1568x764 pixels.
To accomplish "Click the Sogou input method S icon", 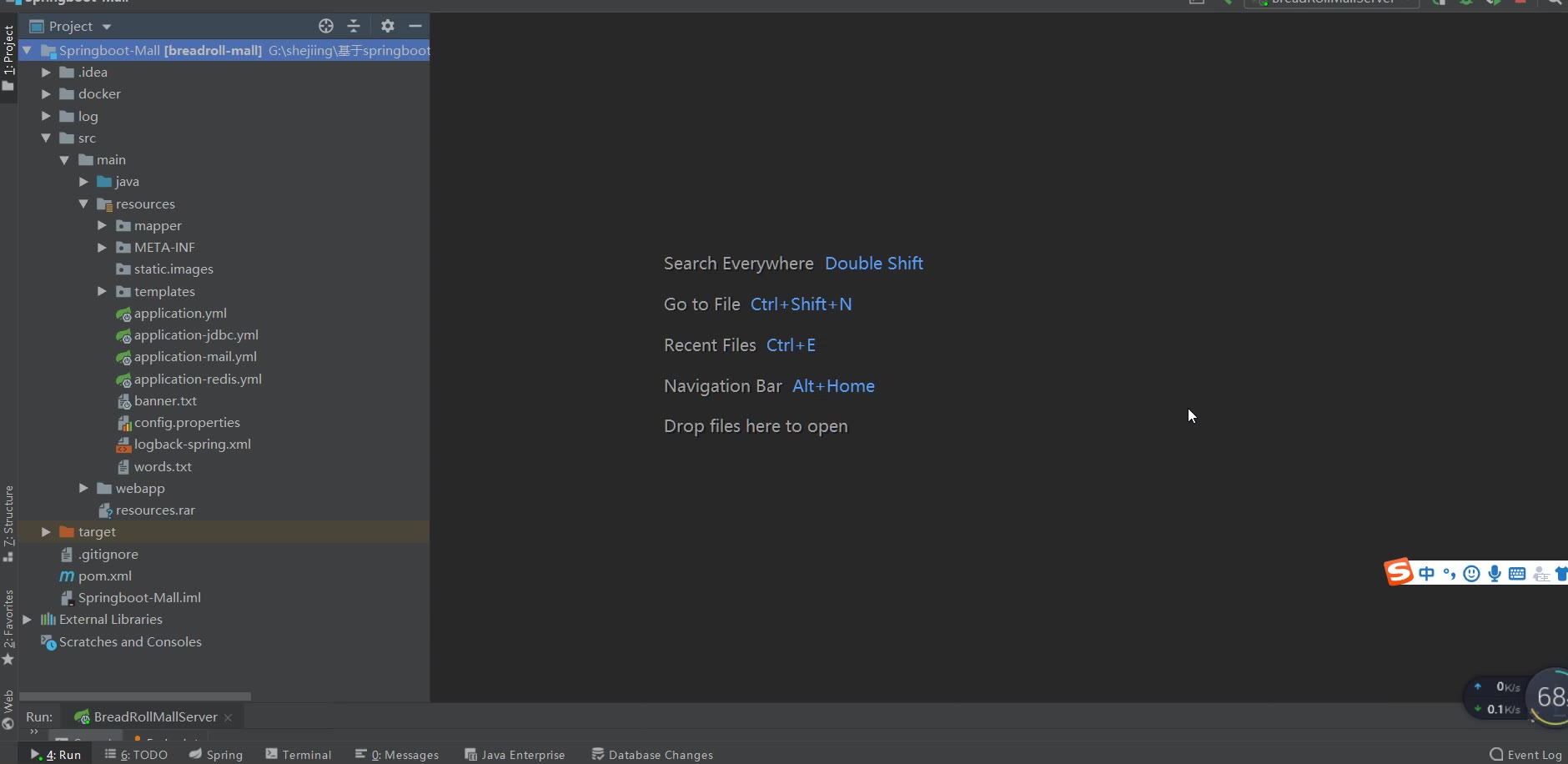I will [1399, 572].
